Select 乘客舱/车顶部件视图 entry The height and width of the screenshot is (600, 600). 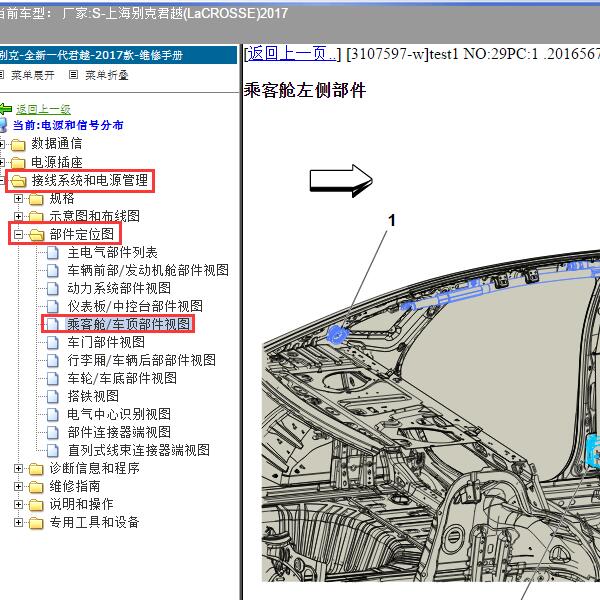(129, 324)
